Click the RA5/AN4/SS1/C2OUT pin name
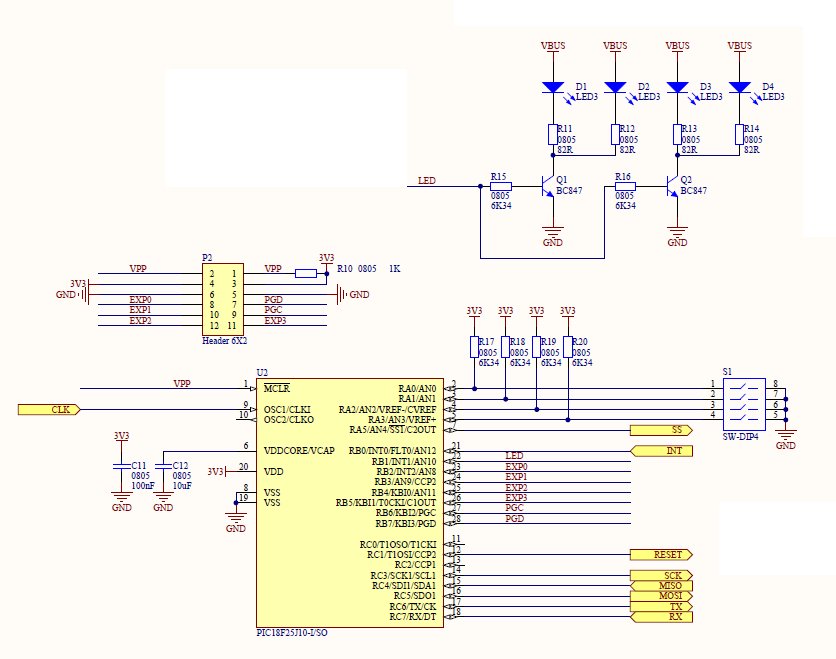This screenshot has height=659, width=836. point(392,430)
